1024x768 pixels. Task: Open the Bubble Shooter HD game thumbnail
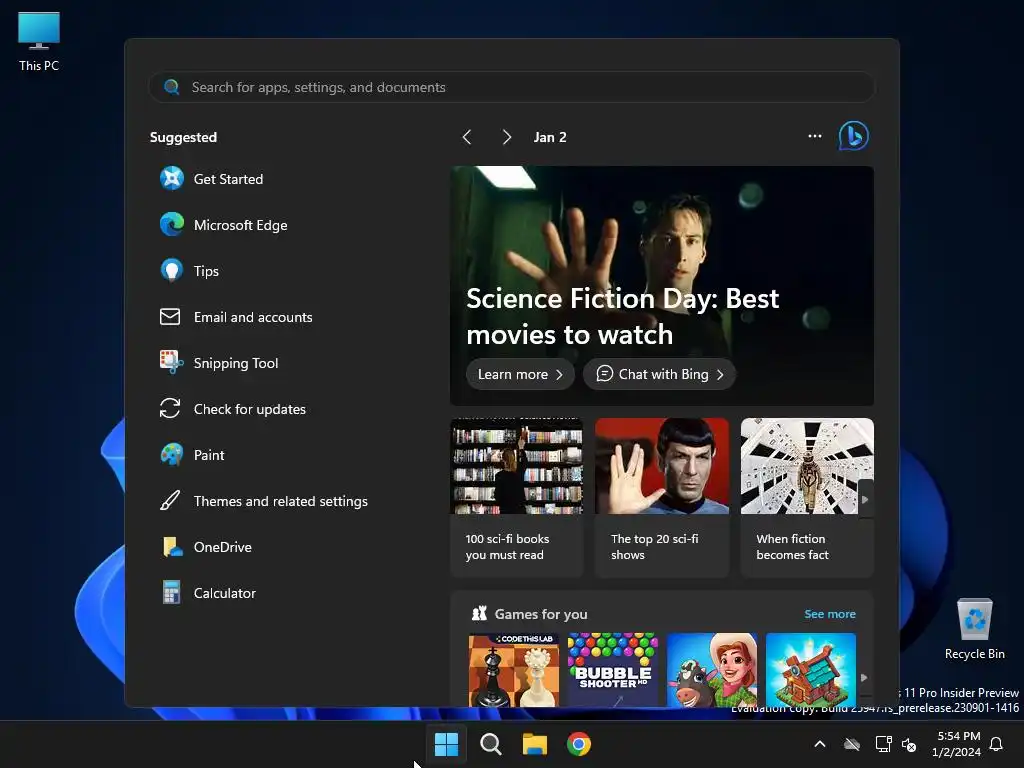[613, 669]
